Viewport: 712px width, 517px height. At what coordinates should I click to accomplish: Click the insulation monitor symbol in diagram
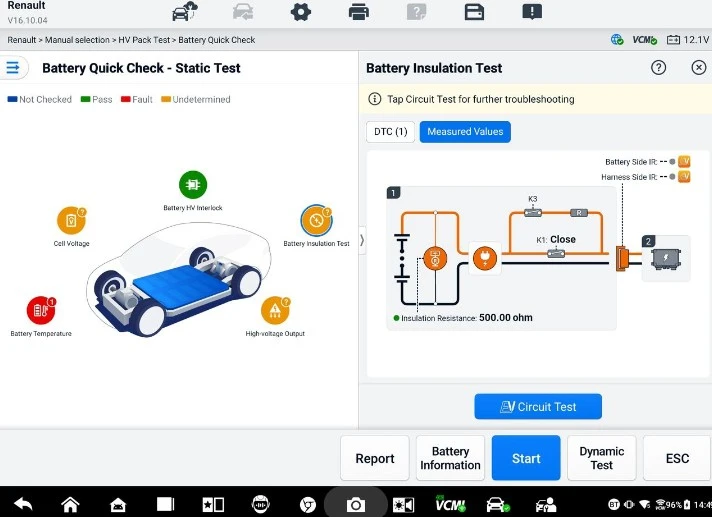click(x=435, y=259)
